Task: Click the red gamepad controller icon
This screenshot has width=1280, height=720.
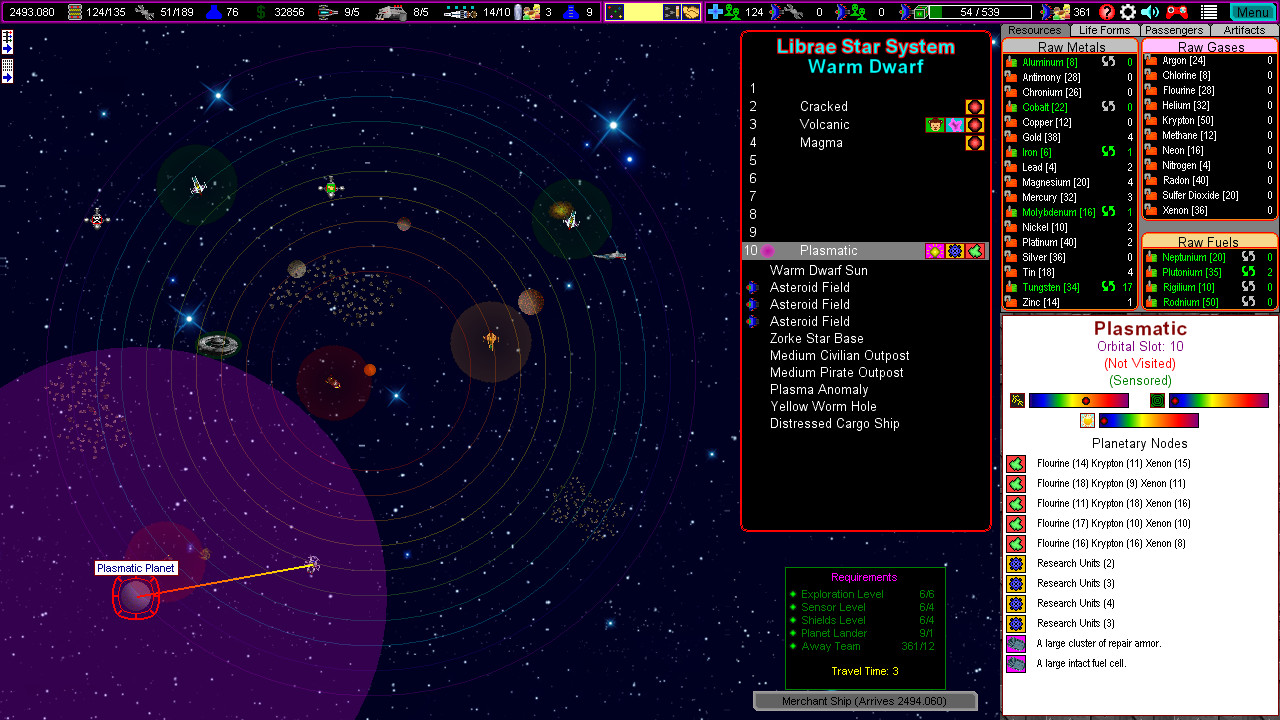Action: coord(1176,13)
